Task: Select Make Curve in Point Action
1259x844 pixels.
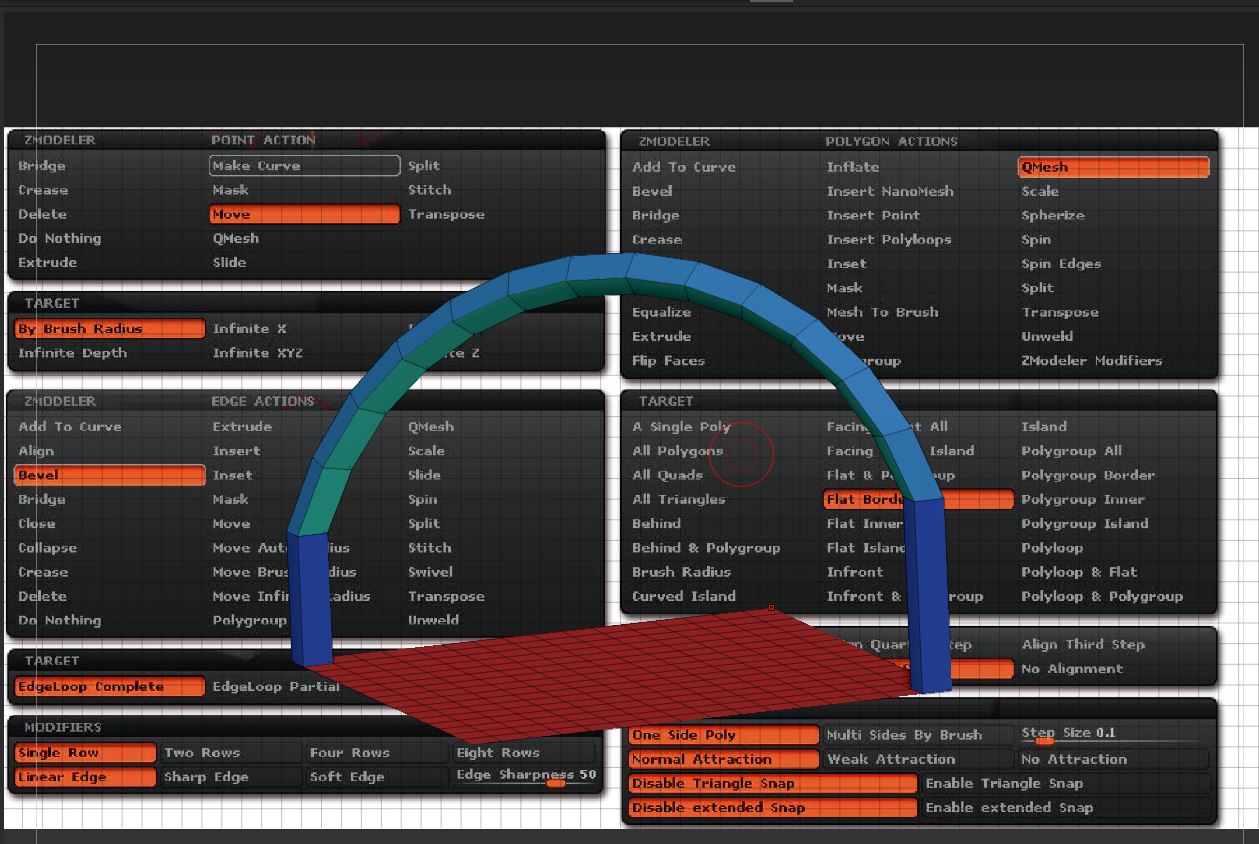Action: [x=303, y=166]
